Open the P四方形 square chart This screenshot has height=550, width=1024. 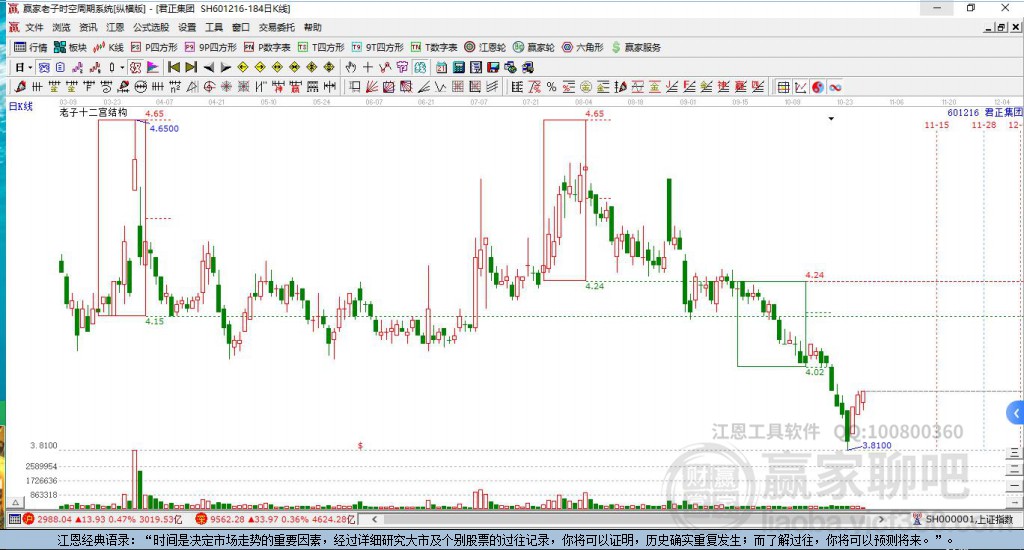pos(154,47)
